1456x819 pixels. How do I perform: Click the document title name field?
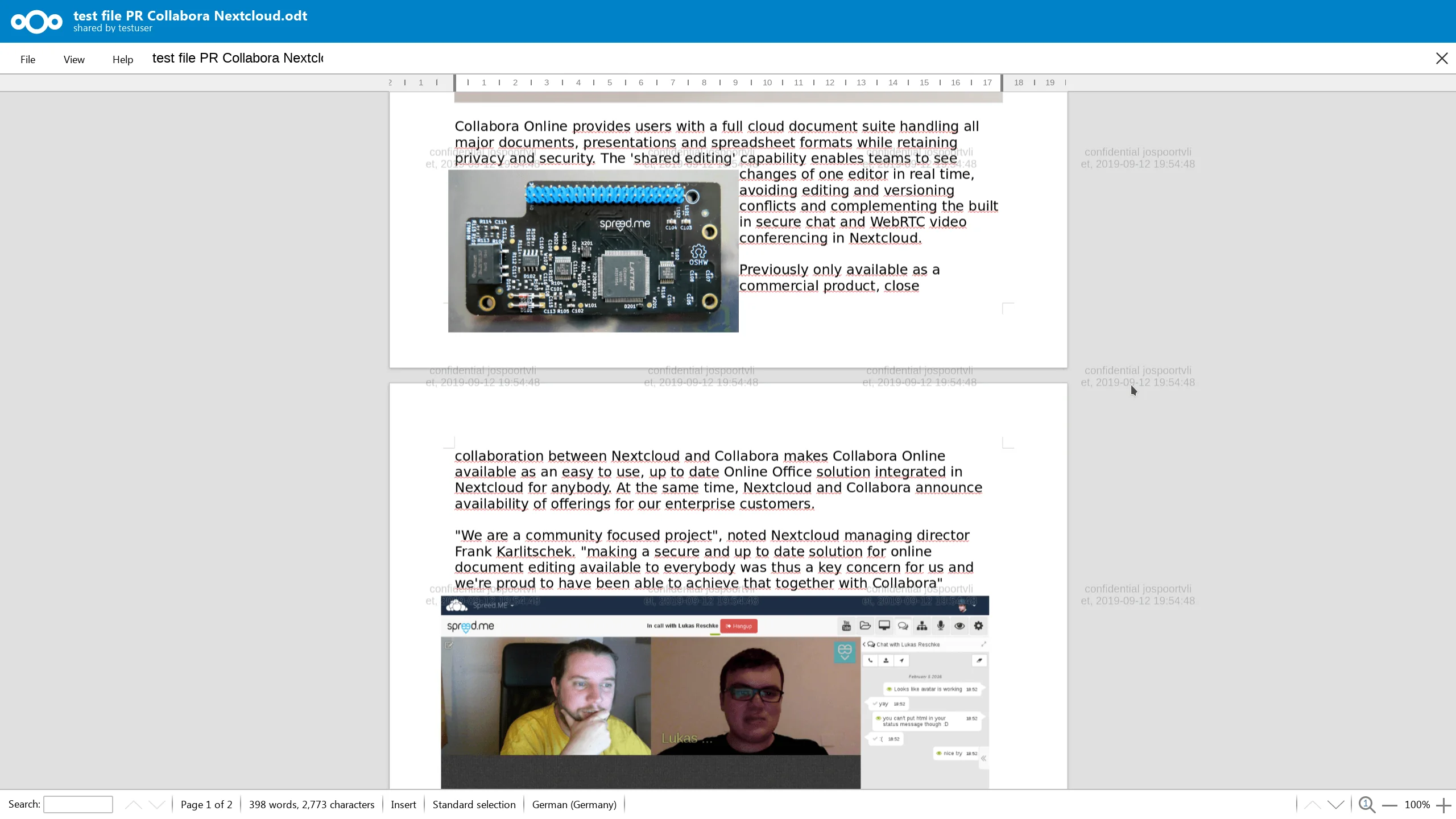[238, 58]
